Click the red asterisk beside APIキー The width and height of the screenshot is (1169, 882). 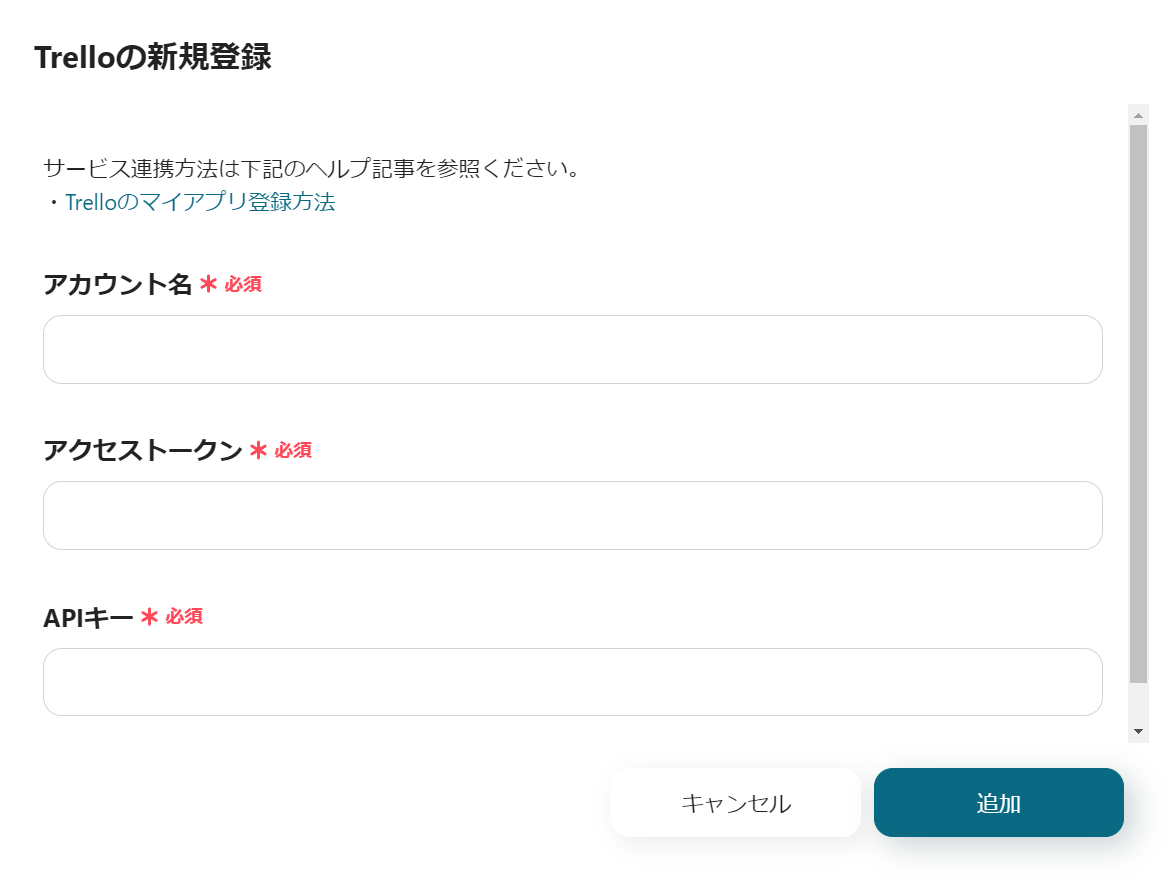pos(149,617)
